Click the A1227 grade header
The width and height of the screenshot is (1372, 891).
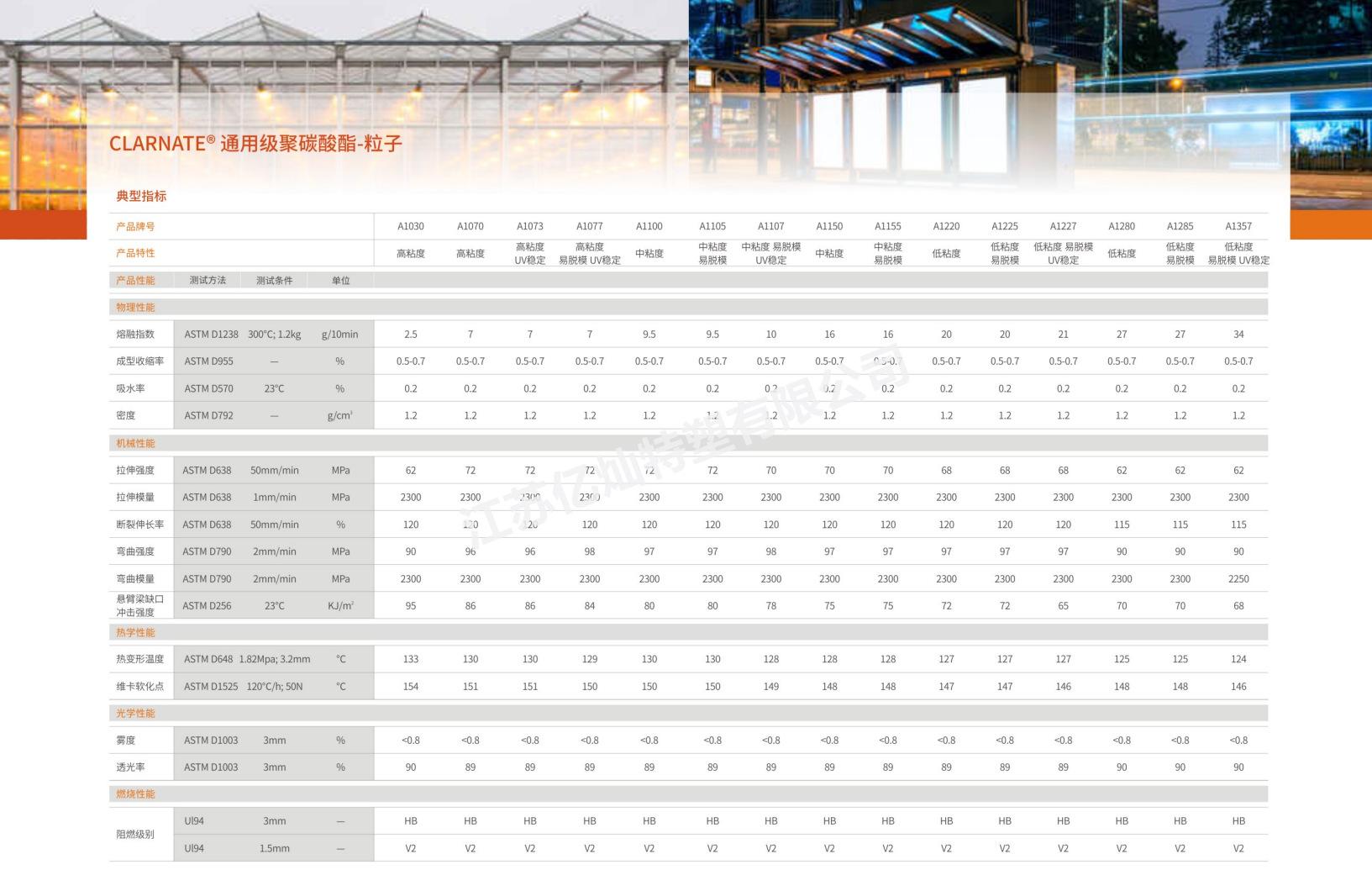click(1064, 226)
